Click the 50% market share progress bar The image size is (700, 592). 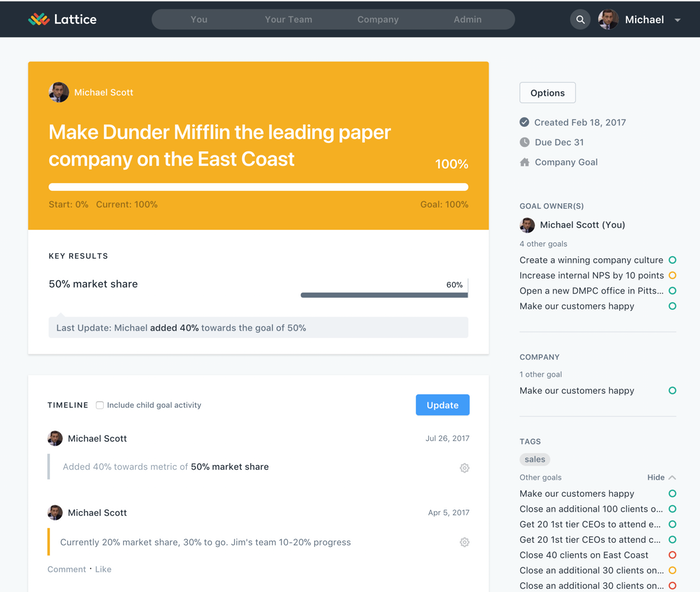[x=384, y=295]
